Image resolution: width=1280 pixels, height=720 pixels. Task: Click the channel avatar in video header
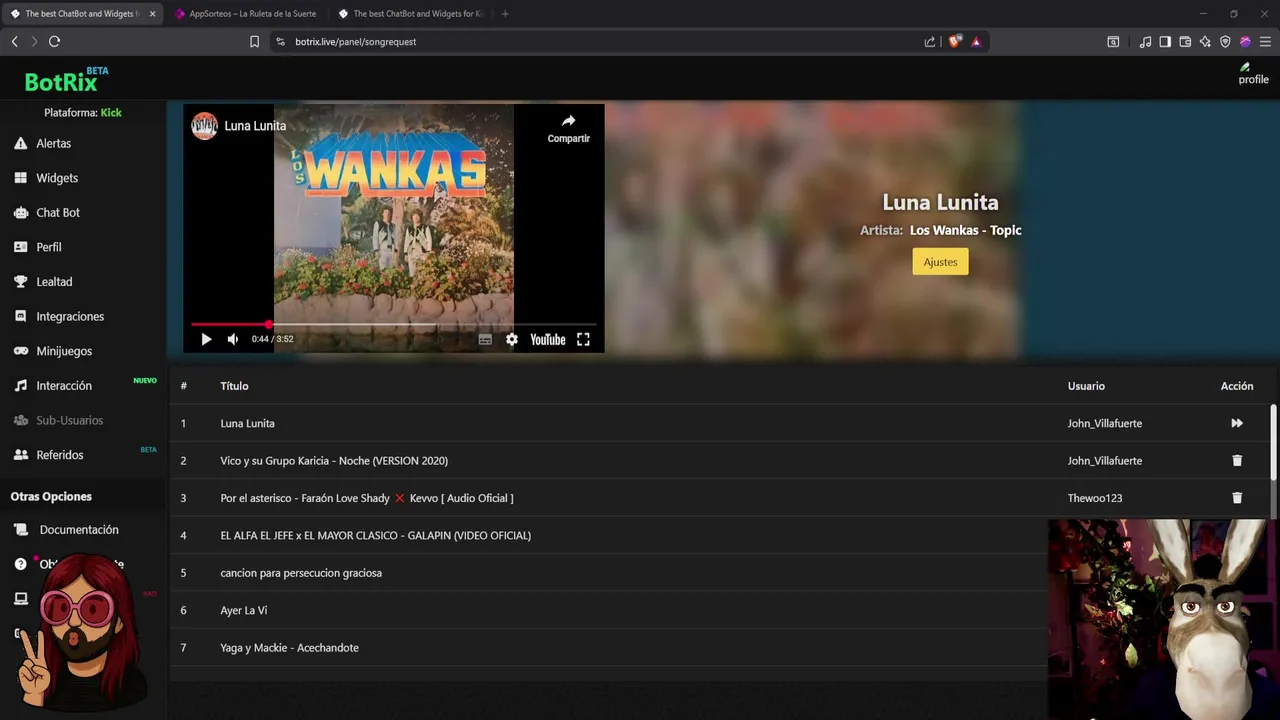point(204,126)
